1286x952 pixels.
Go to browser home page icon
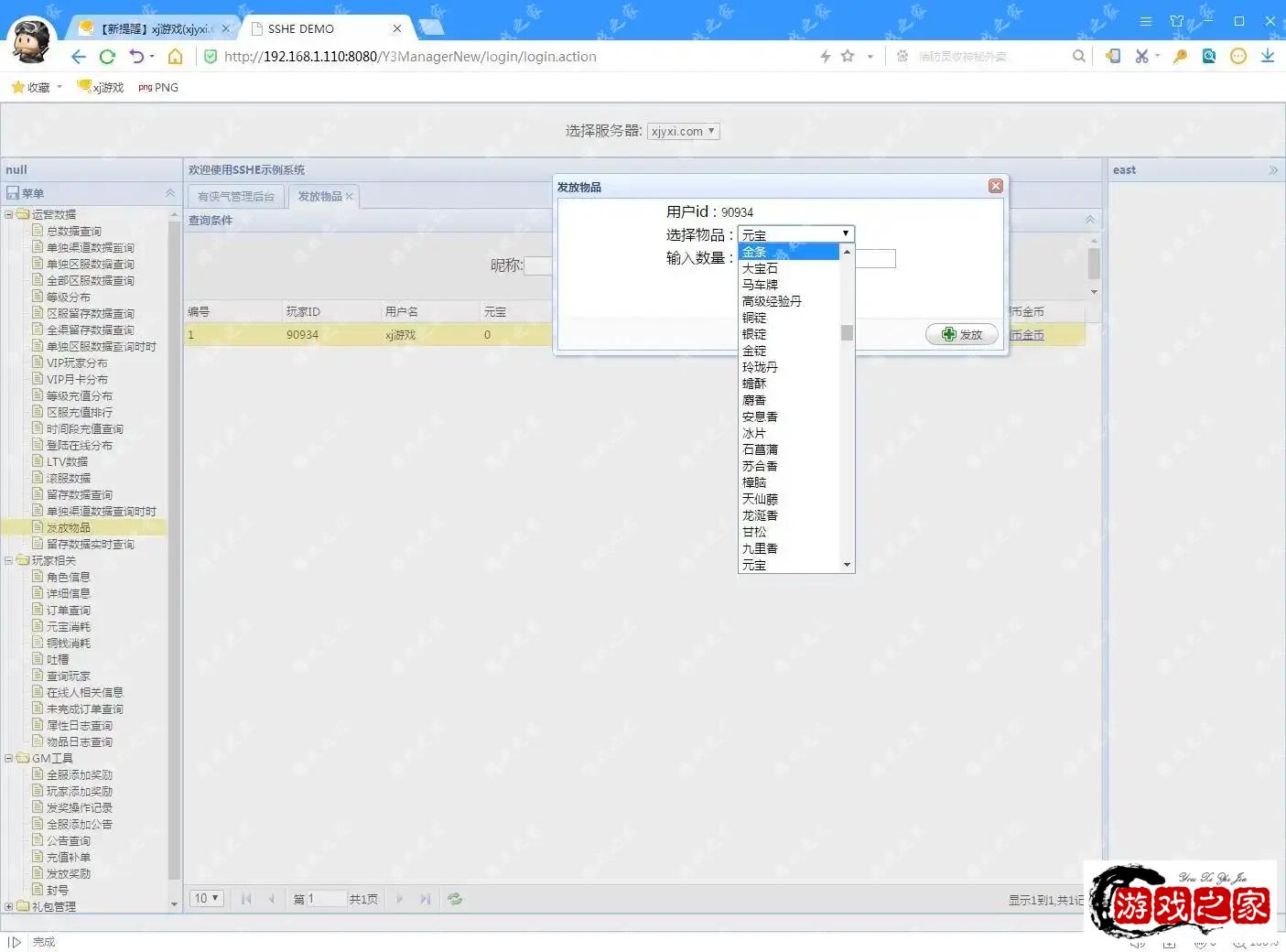point(175,57)
